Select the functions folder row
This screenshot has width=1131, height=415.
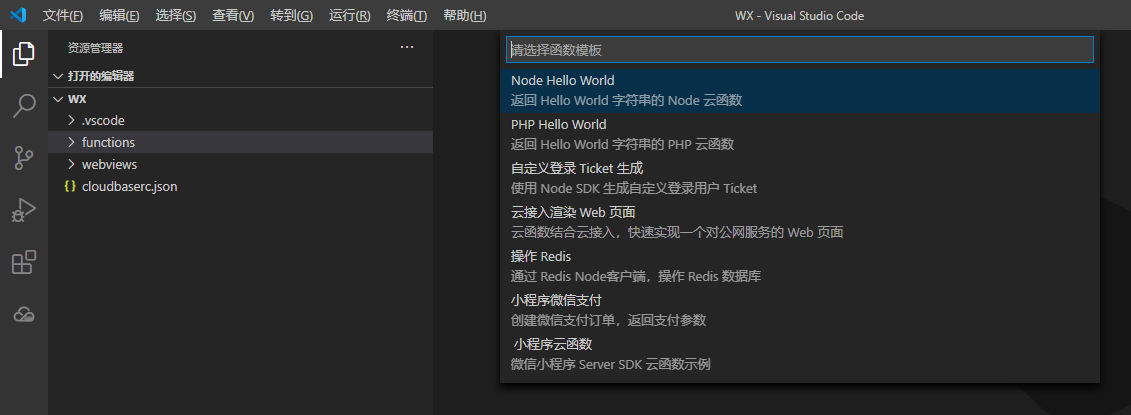241,142
